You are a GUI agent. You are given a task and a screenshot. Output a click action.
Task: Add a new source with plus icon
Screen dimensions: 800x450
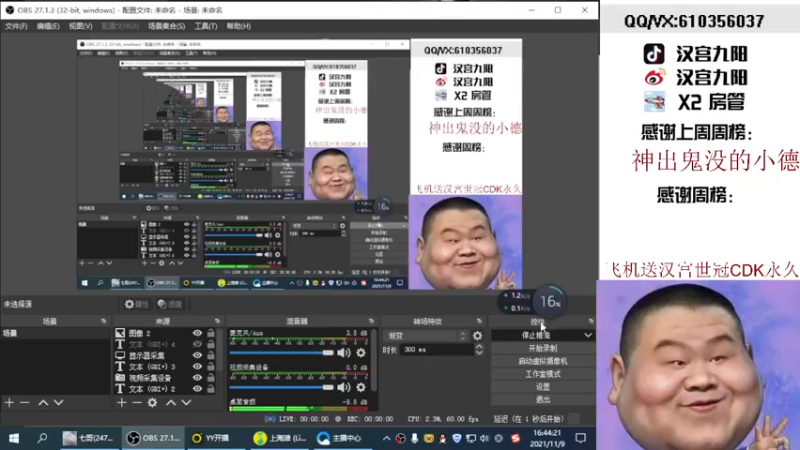[x=121, y=403]
